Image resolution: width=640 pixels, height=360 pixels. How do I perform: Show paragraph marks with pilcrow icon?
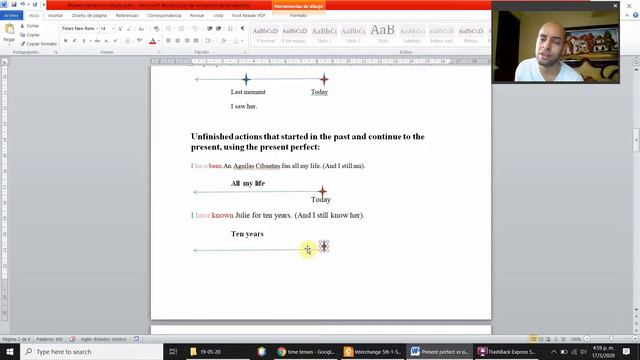click(x=242, y=29)
